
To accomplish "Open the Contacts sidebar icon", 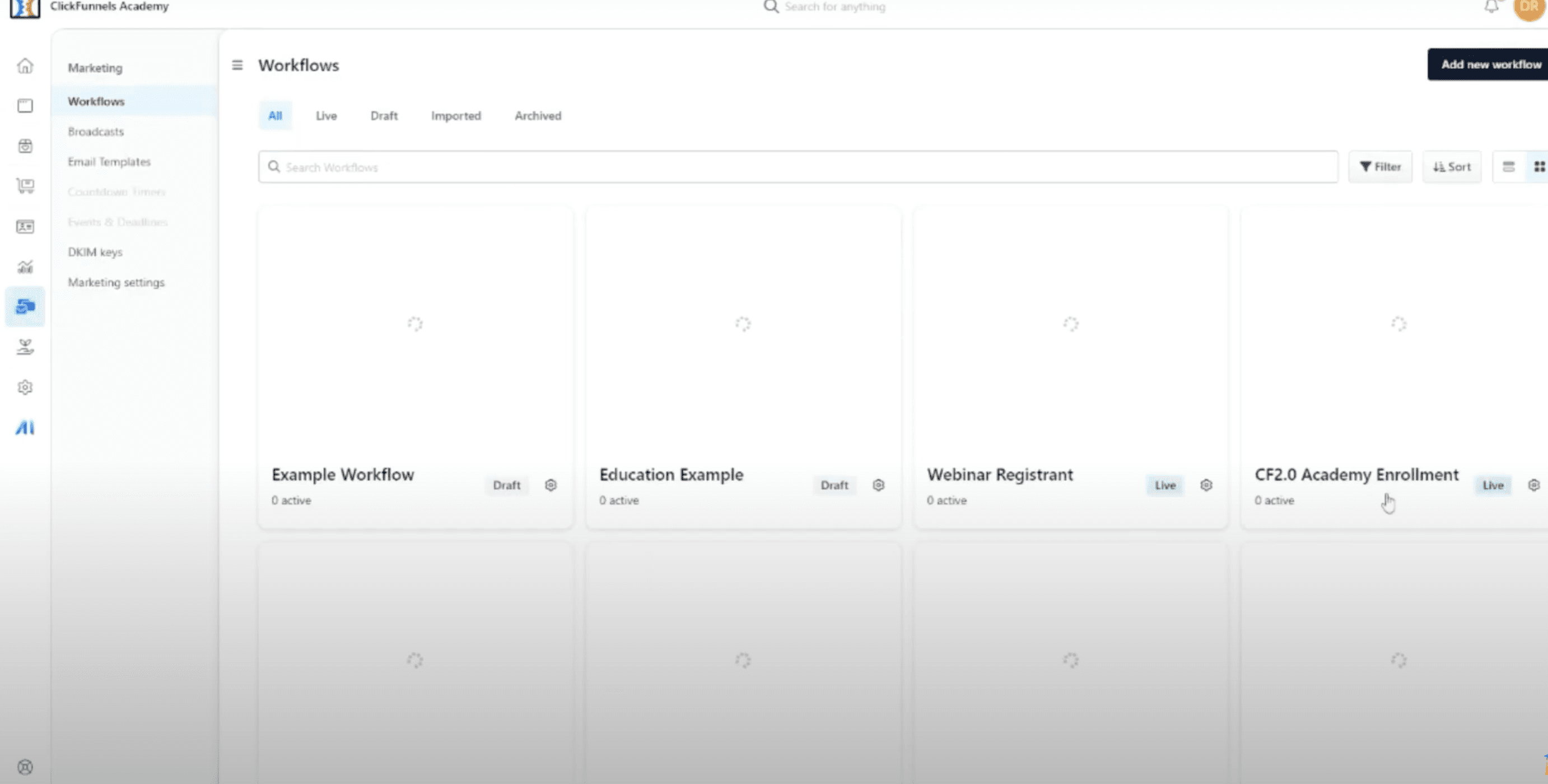I will point(25,226).
